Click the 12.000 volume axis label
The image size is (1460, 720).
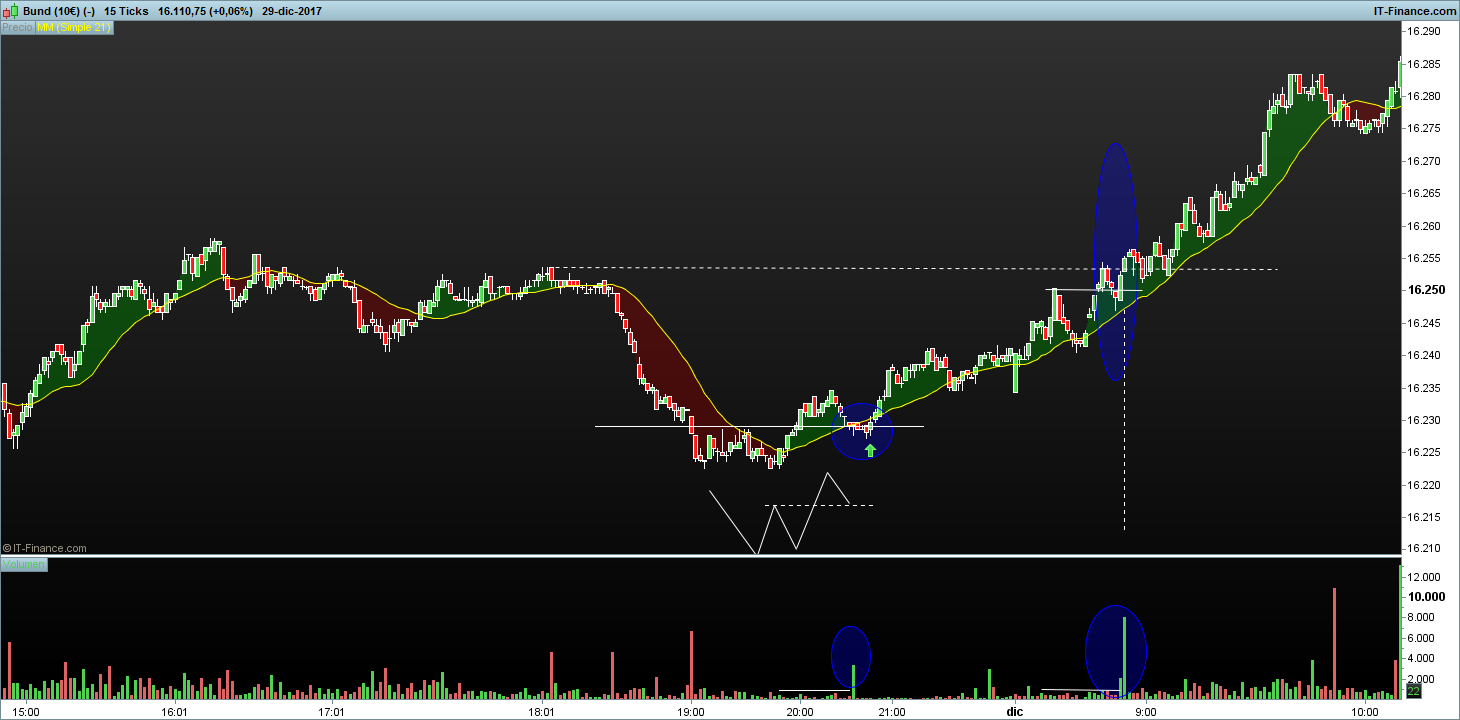click(1424, 577)
